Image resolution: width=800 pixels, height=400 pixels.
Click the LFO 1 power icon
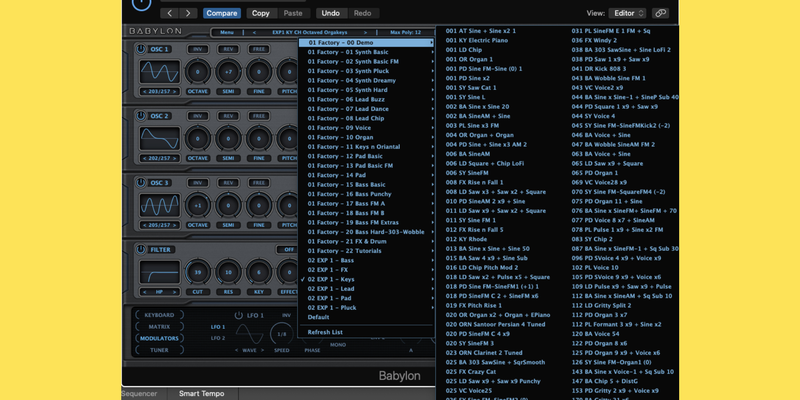[x=238, y=317]
